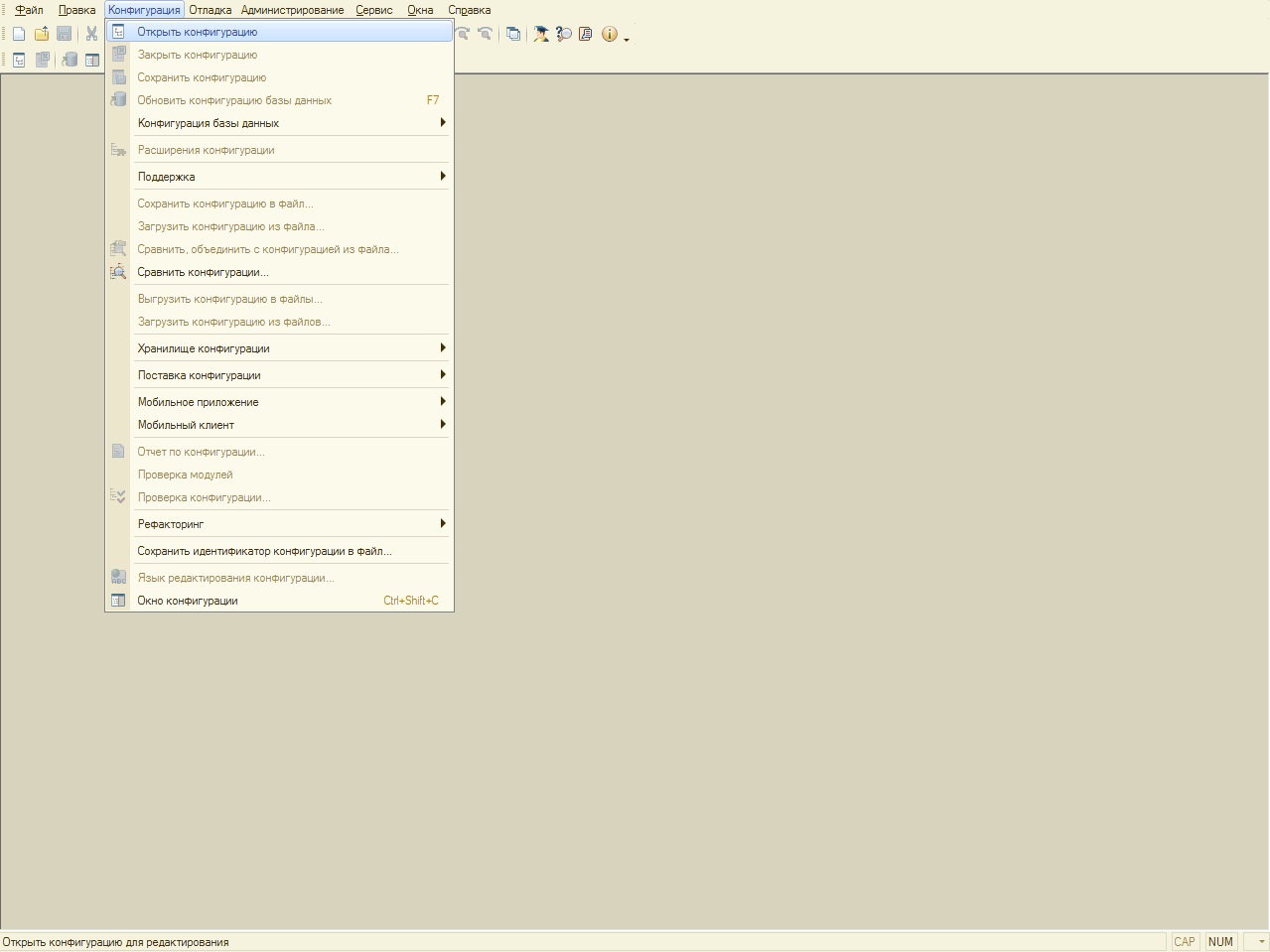Select Открыть конфигурацию menu entry

click(279, 32)
